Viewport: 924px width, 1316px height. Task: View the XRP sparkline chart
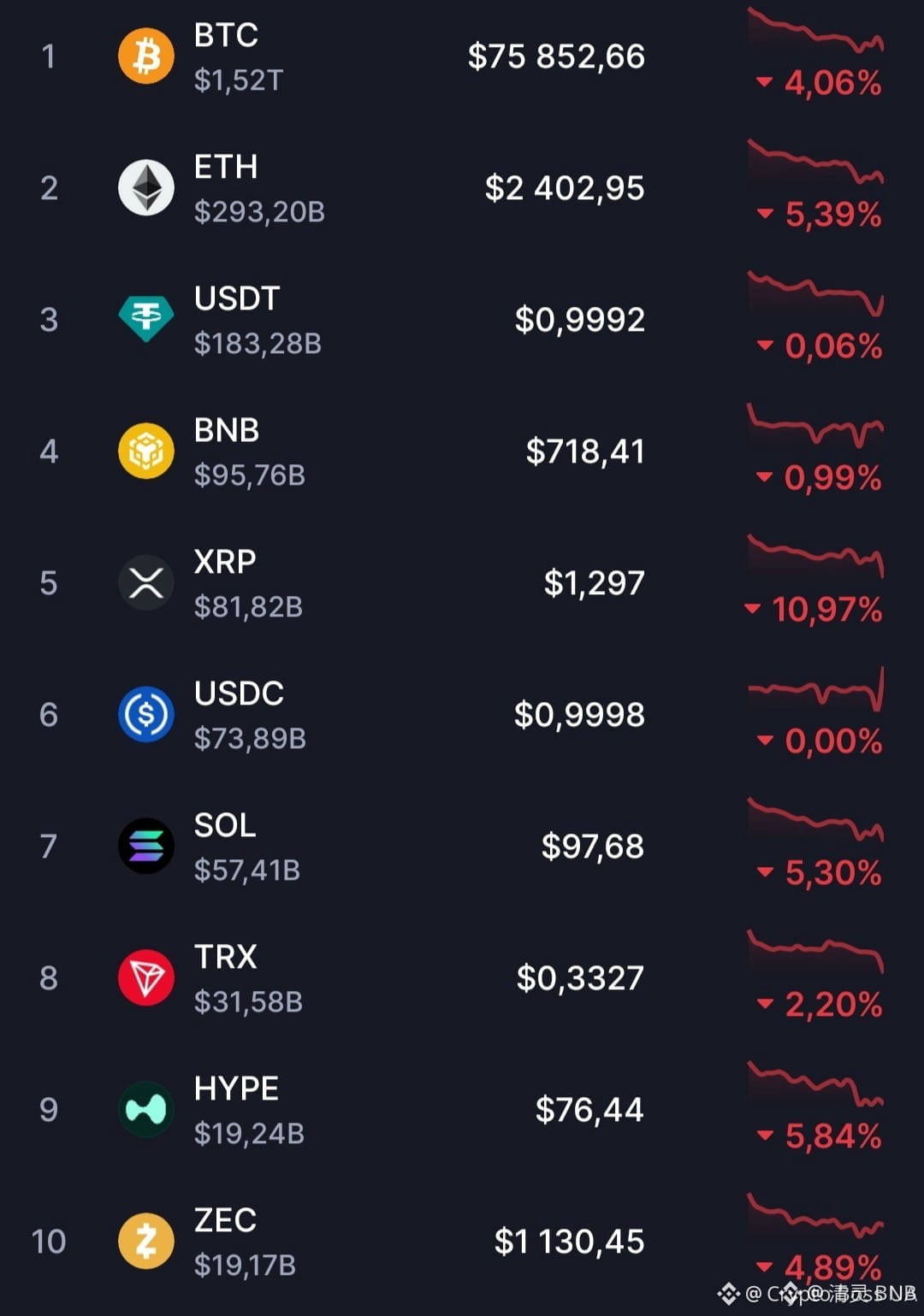pyautogui.click(x=815, y=556)
